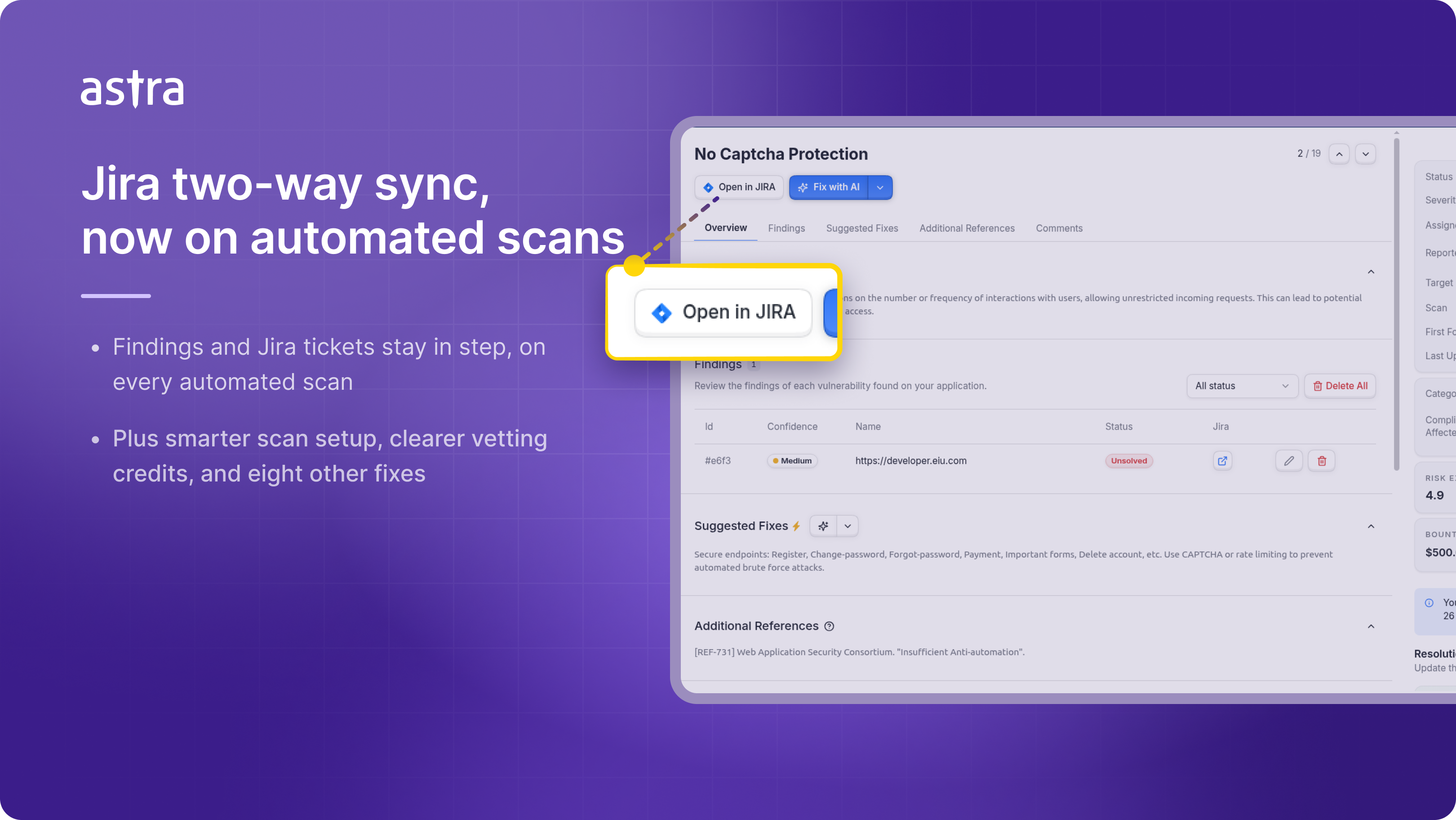Click the No Captcha Protection title
Viewport: 1456px width, 820px height.
781,154
